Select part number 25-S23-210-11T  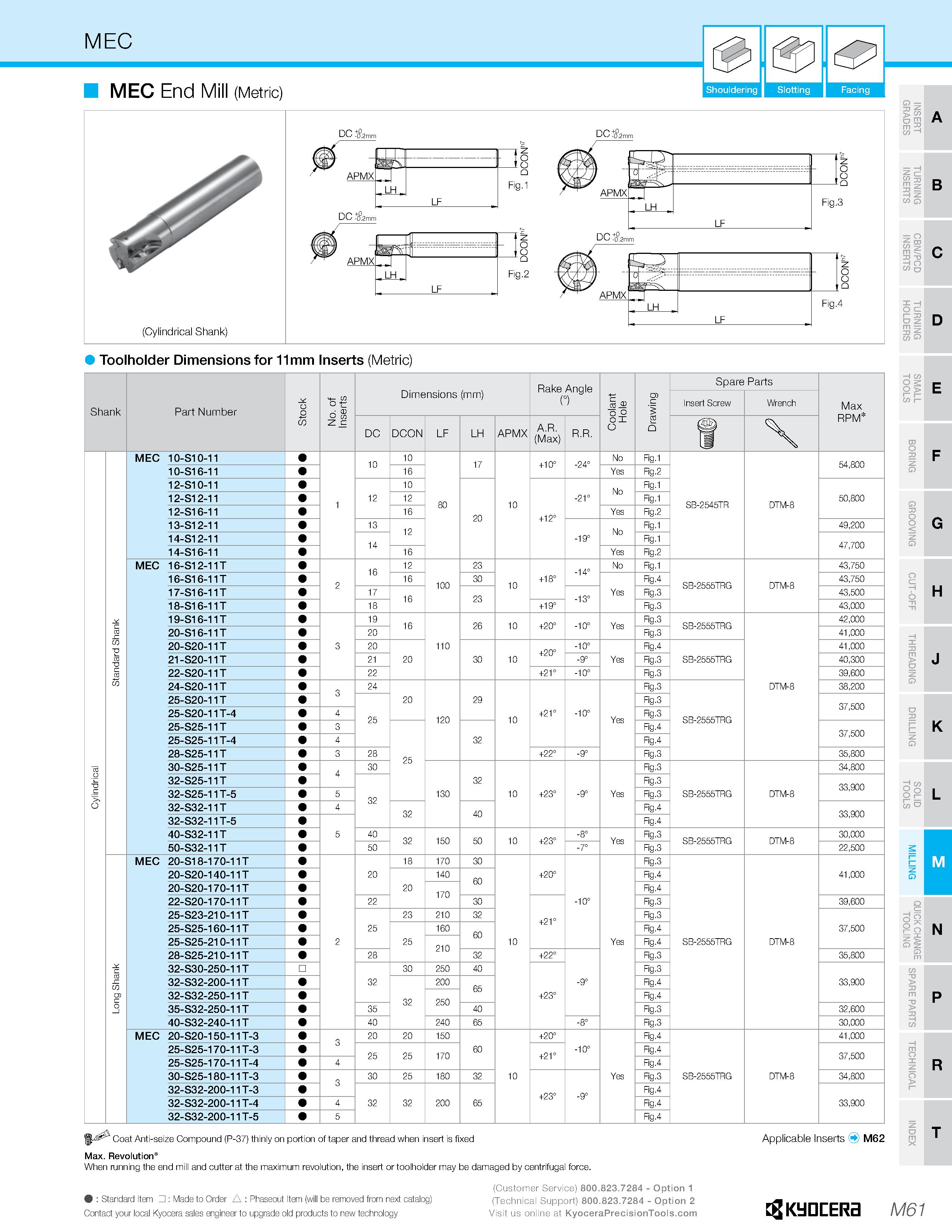pyautogui.click(x=208, y=915)
